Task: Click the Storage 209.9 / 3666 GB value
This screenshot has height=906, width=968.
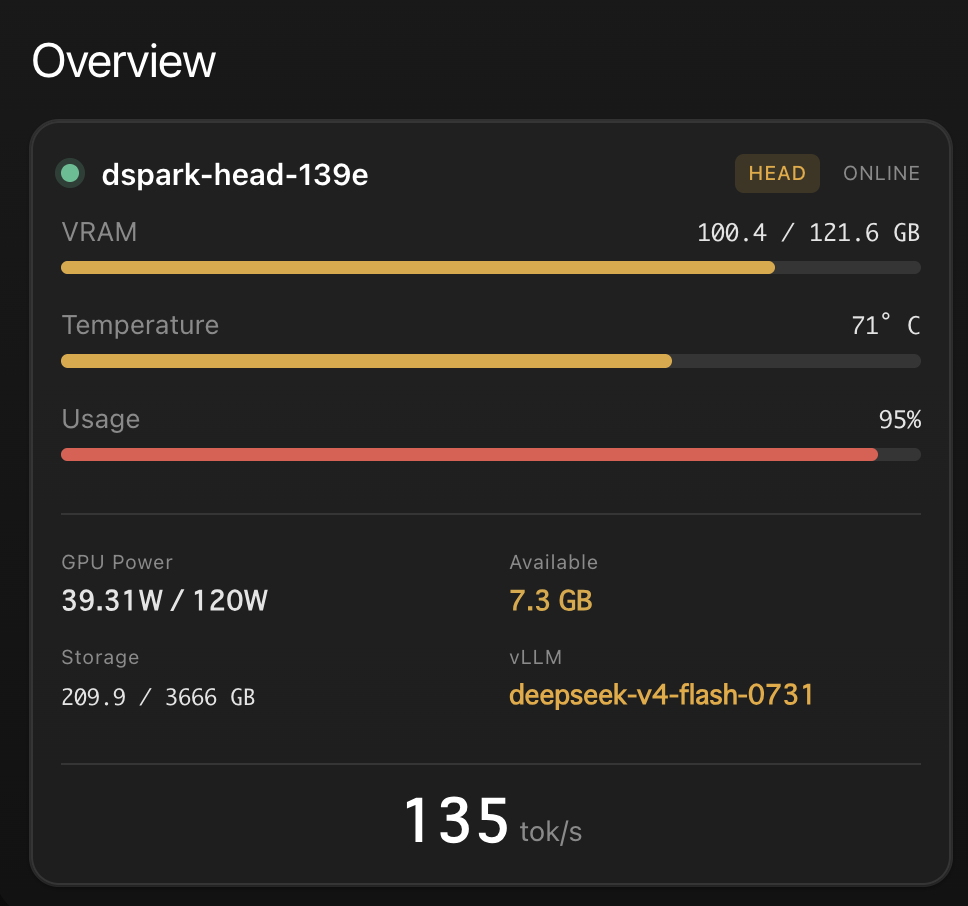Action: click(x=158, y=697)
